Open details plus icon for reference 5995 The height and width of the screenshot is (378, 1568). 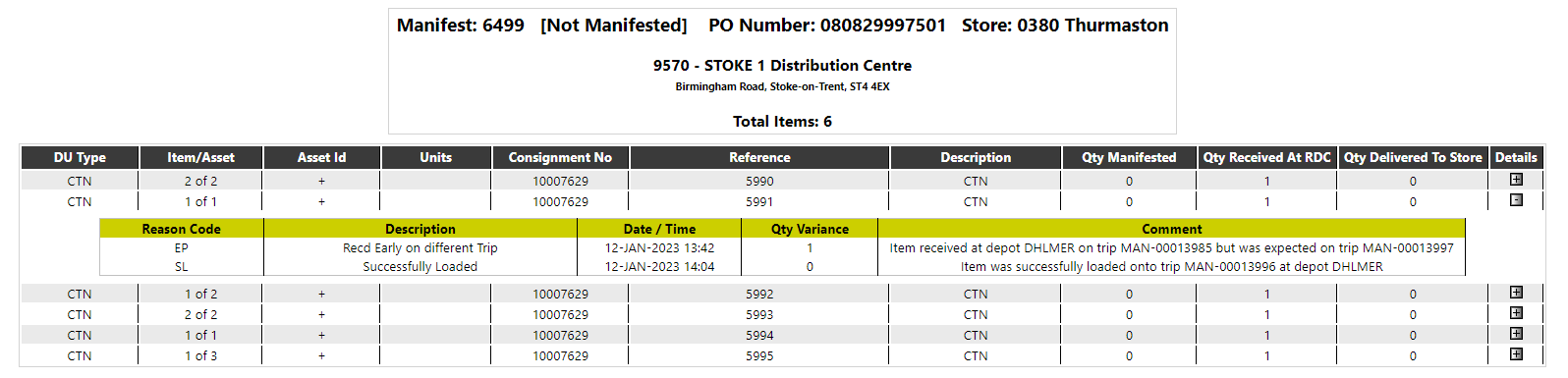[x=1516, y=354]
